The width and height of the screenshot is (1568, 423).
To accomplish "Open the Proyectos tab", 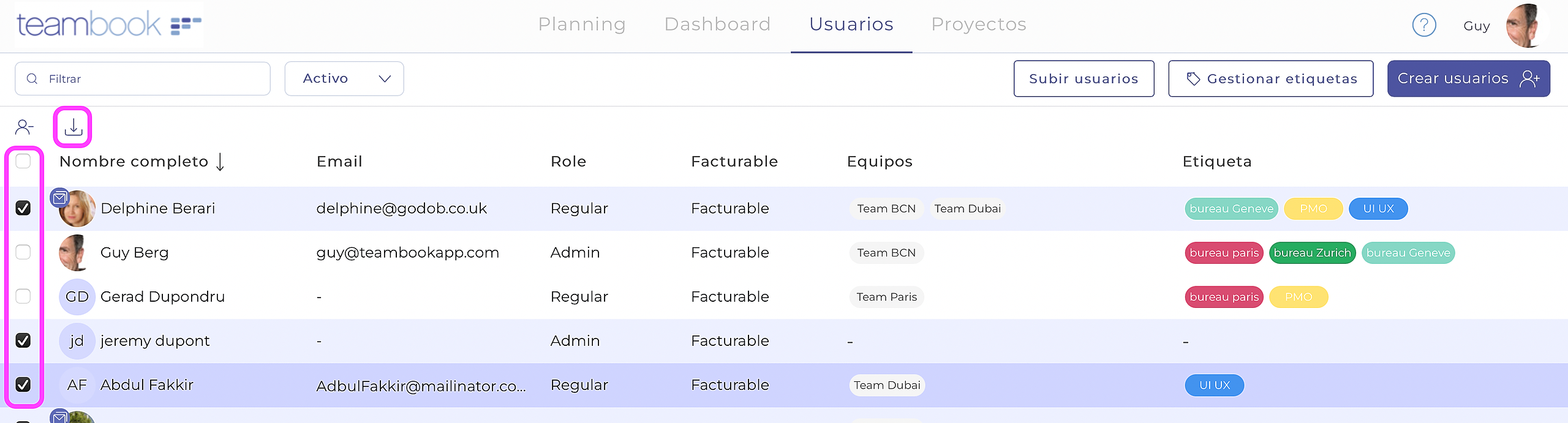I will [978, 24].
